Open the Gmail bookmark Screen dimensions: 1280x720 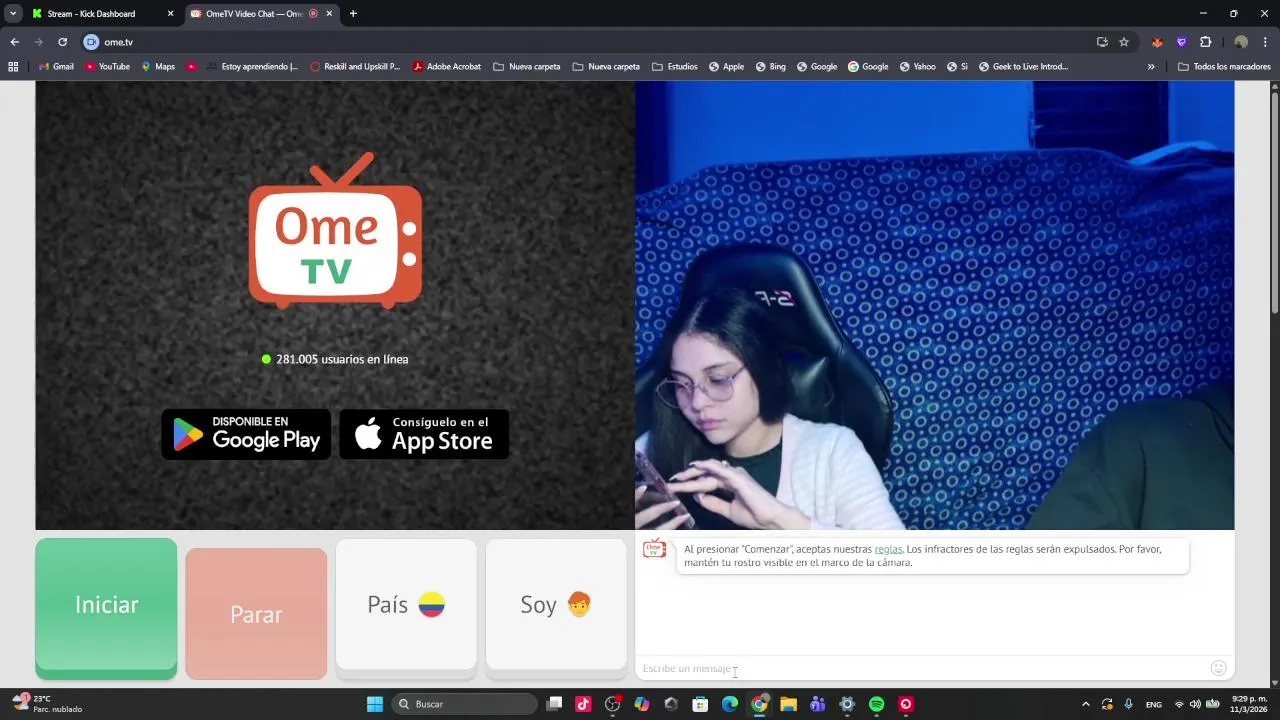[x=56, y=67]
